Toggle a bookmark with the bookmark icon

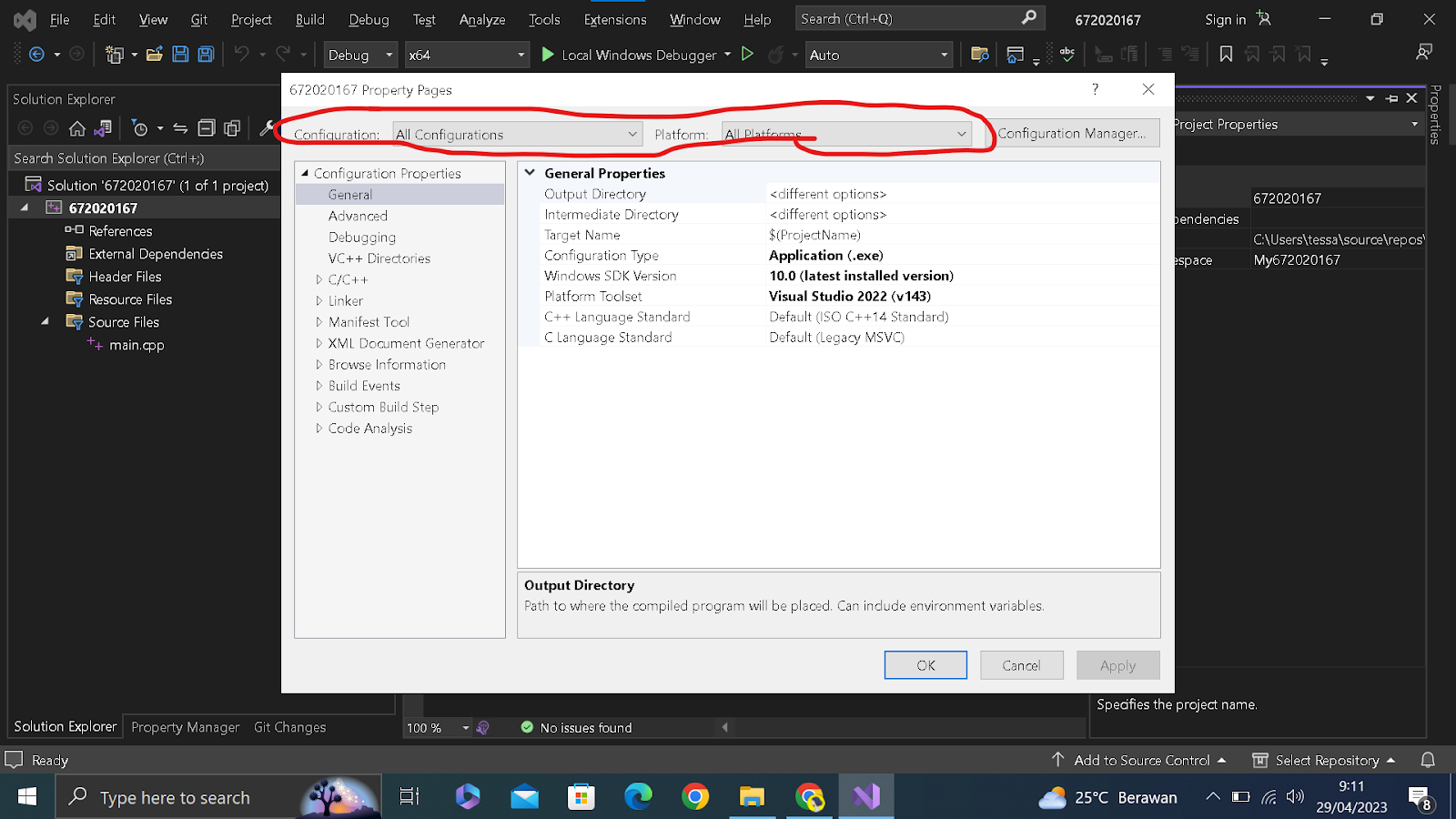[1226, 55]
